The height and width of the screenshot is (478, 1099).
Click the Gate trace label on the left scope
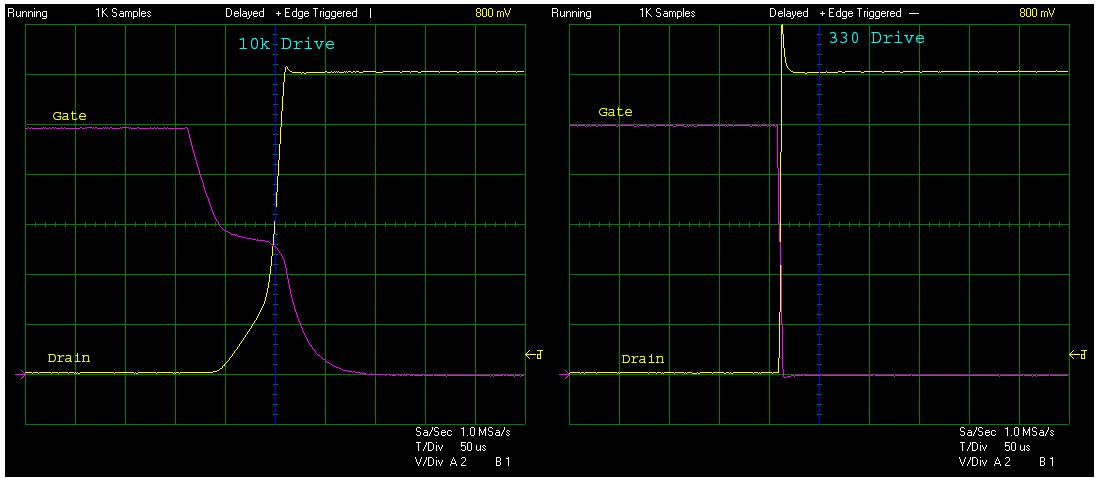click(69, 116)
